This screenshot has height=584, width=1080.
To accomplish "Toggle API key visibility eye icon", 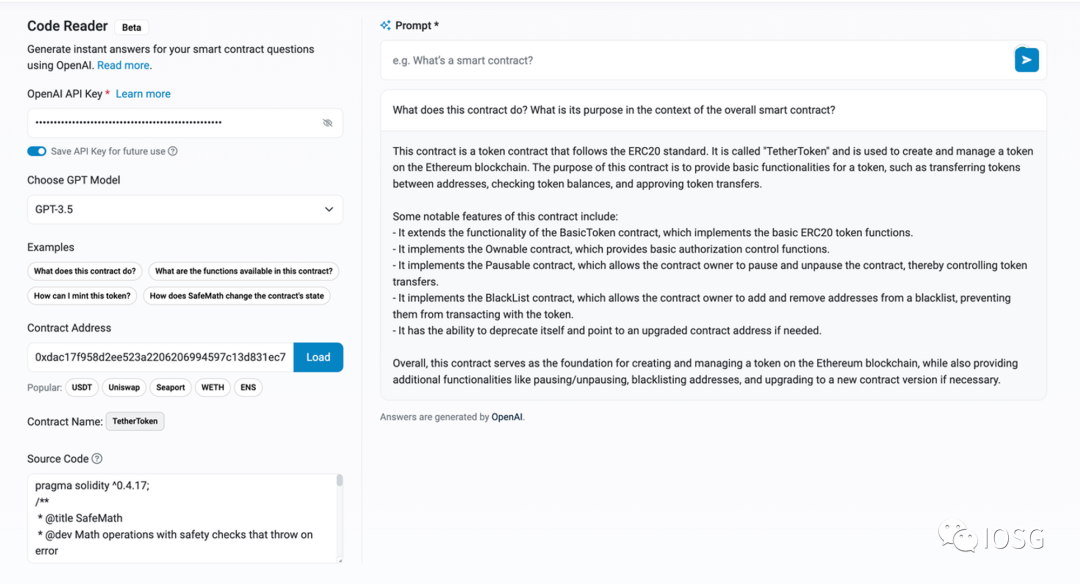I will (x=327, y=123).
